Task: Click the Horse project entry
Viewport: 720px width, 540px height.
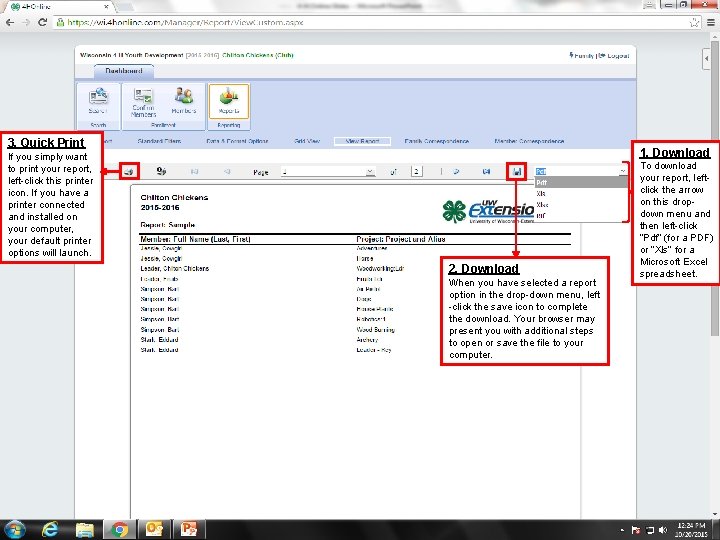Action: tap(365, 259)
